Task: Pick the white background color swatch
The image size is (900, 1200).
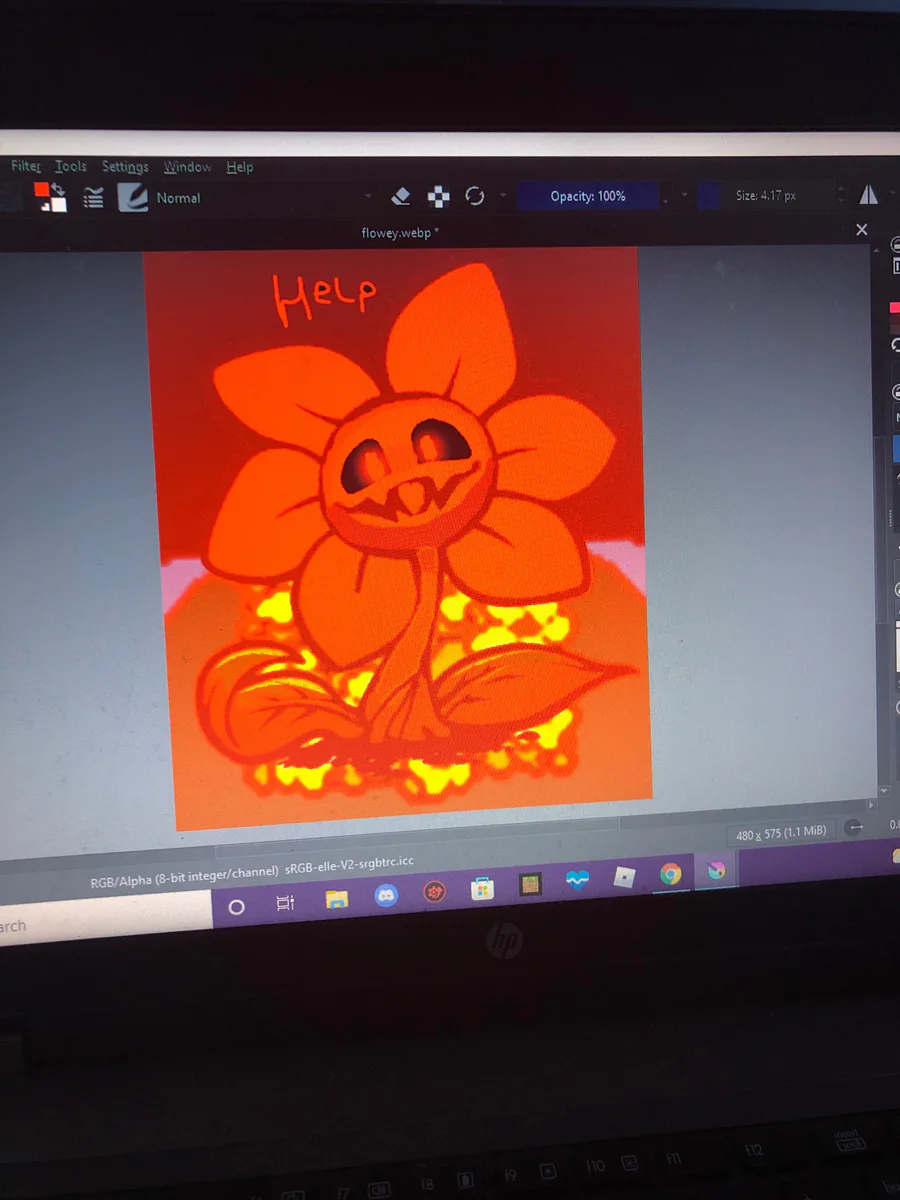Action: pyautogui.click(x=58, y=205)
